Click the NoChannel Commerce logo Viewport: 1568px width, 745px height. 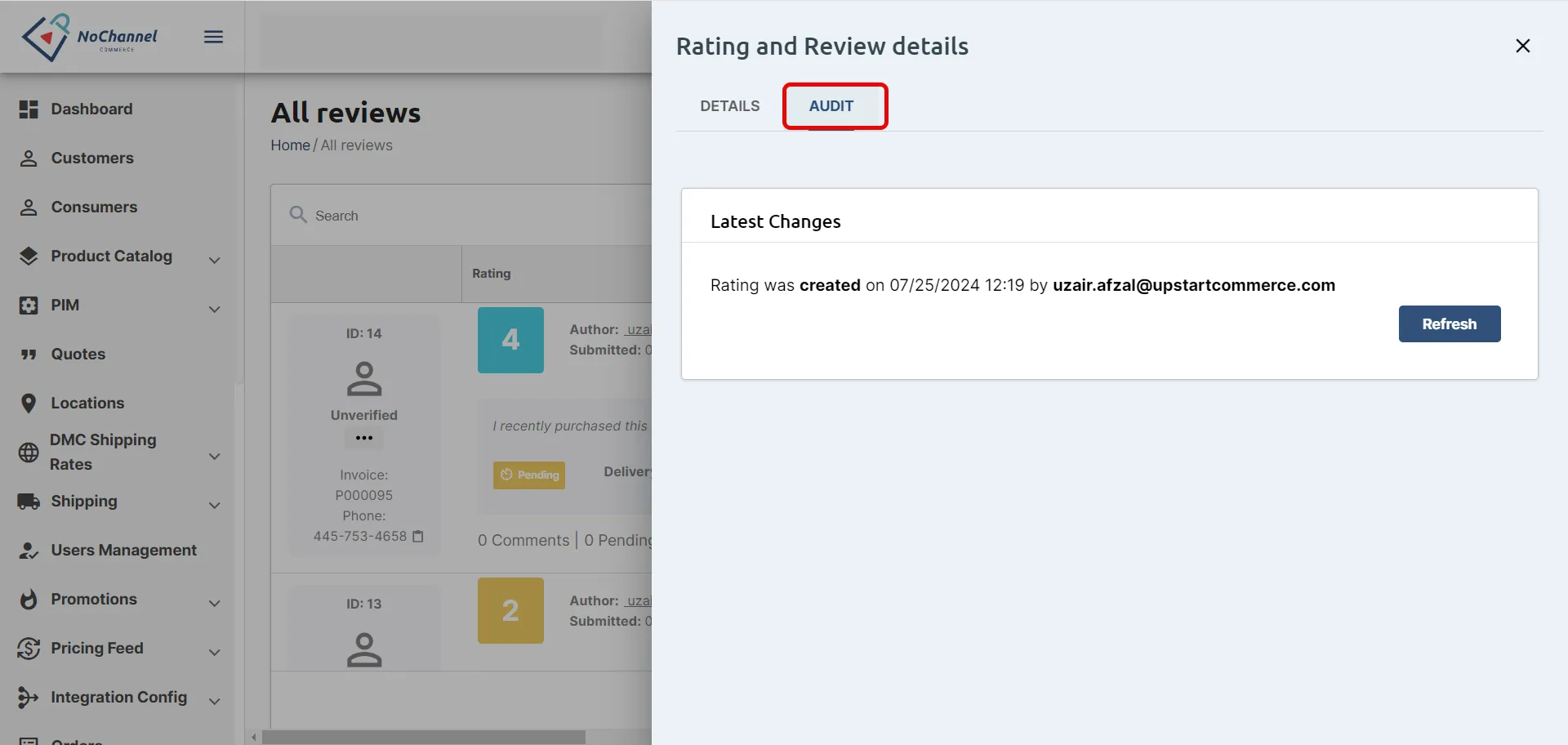click(90, 38)
